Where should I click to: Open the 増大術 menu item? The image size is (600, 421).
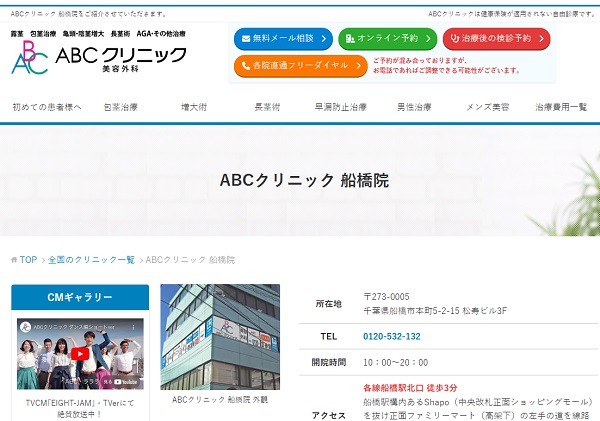coord(194,107)
